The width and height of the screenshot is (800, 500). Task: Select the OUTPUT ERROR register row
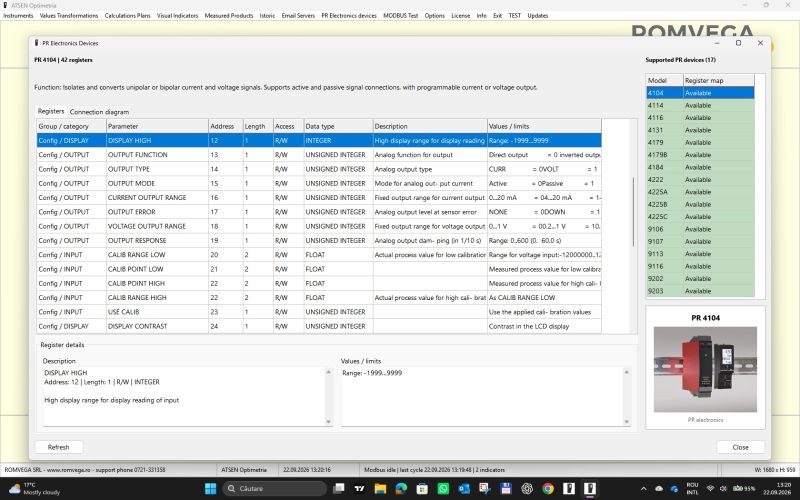[319, 212]
